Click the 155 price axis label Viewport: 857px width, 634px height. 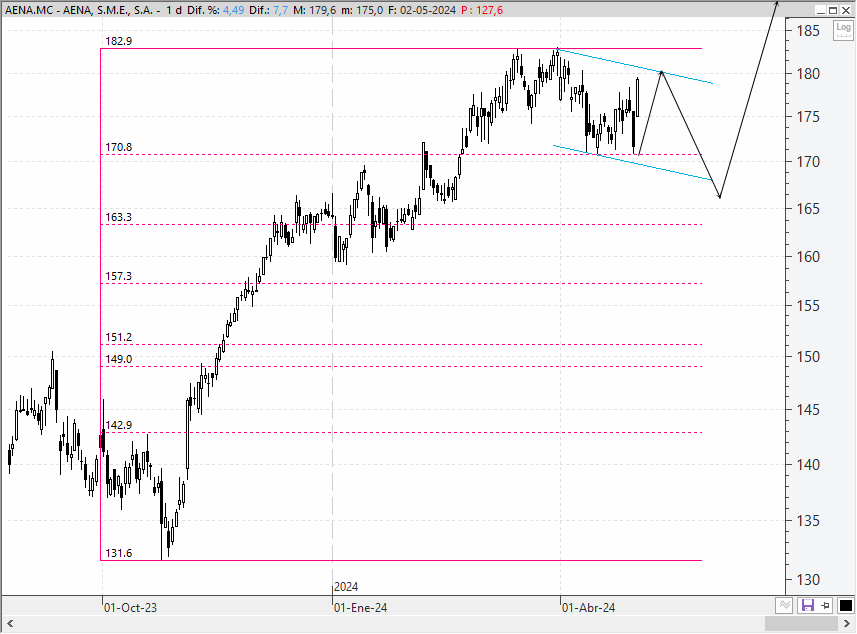808,306
